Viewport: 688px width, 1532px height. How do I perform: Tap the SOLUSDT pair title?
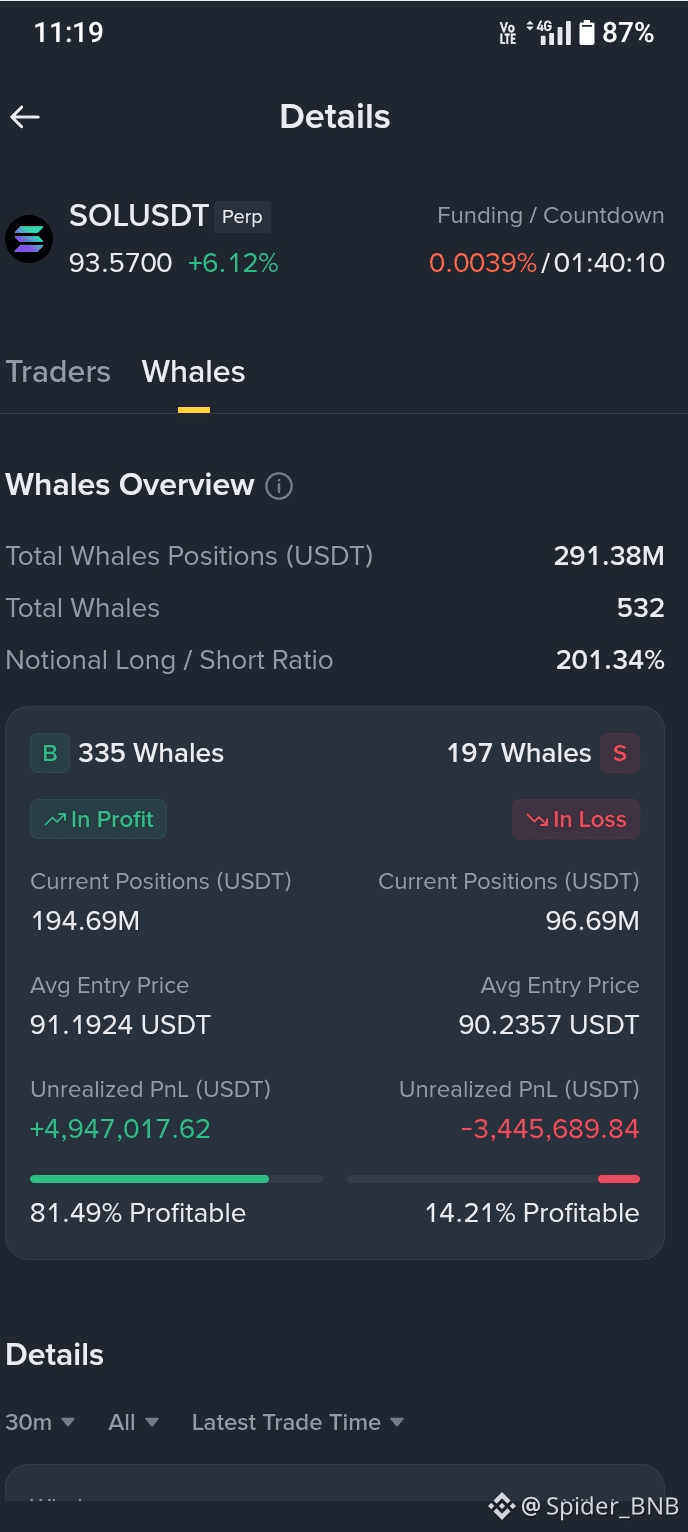[x=139, y=216]
